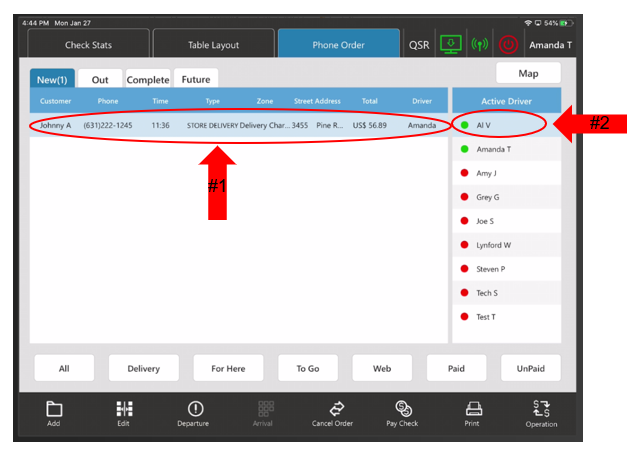Tap the Edit icon in bottom toolbar
The height and width of the screenshot is (451, 629).
124,409
